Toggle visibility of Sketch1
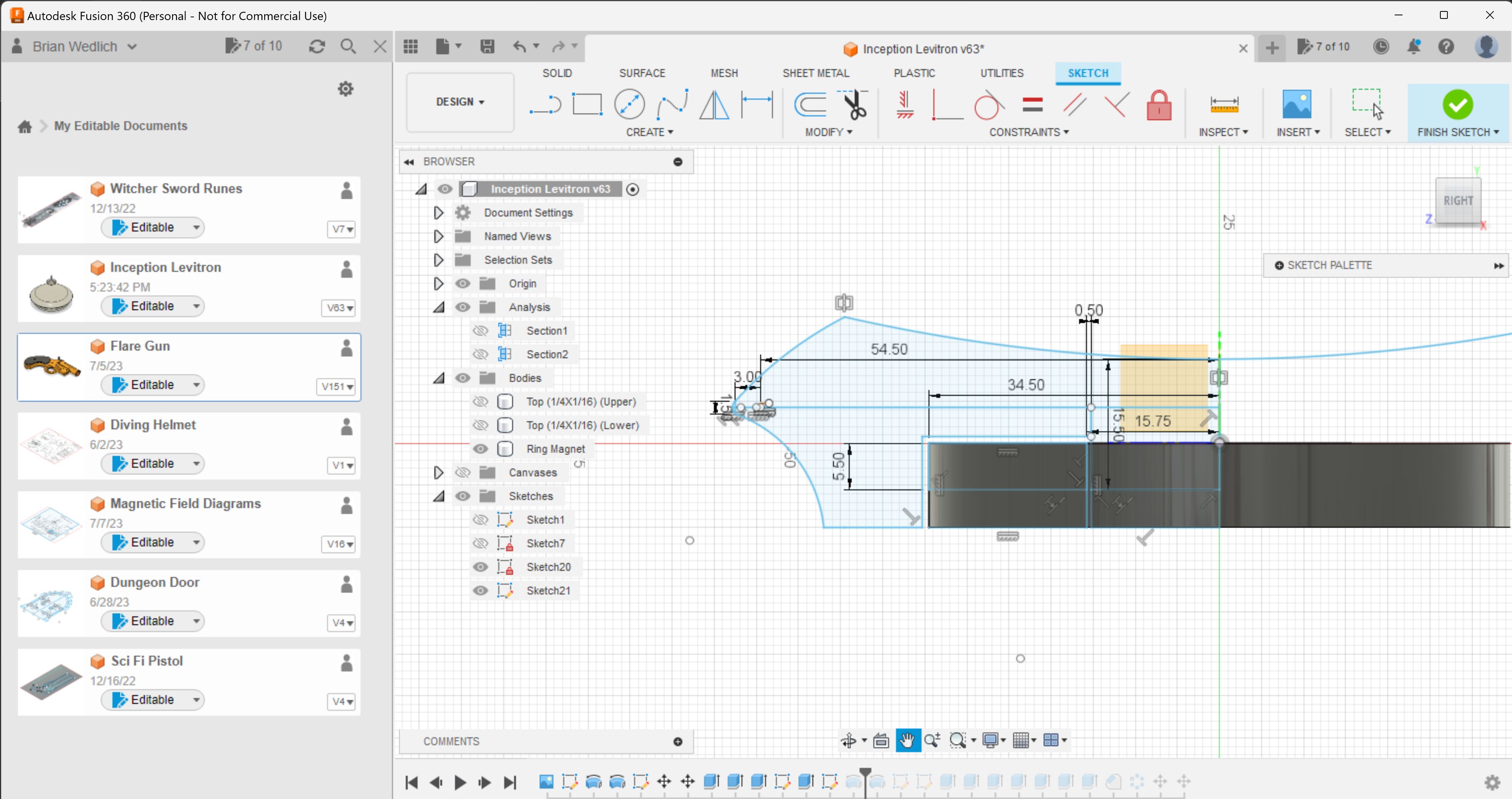The height and width of the screenshot is (799, 1512). (480, 519)
